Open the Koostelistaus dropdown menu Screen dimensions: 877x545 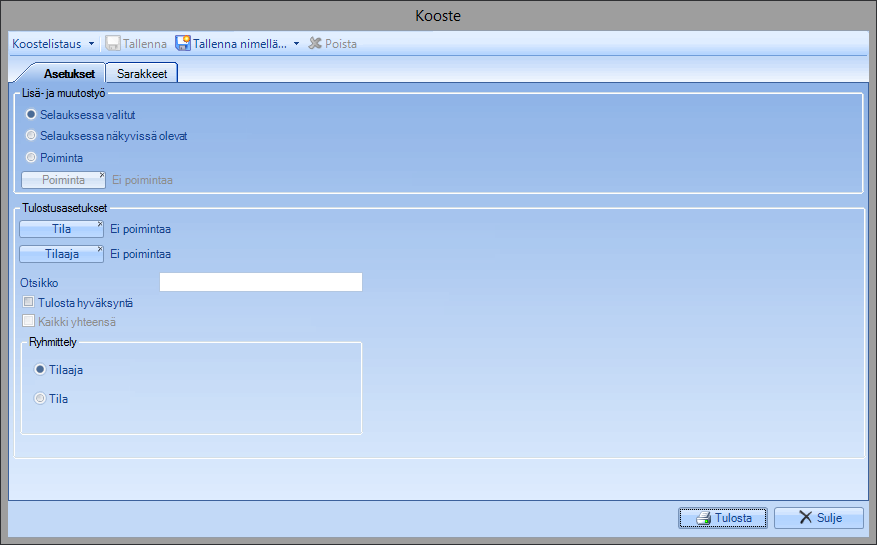[x=53, y=44]
